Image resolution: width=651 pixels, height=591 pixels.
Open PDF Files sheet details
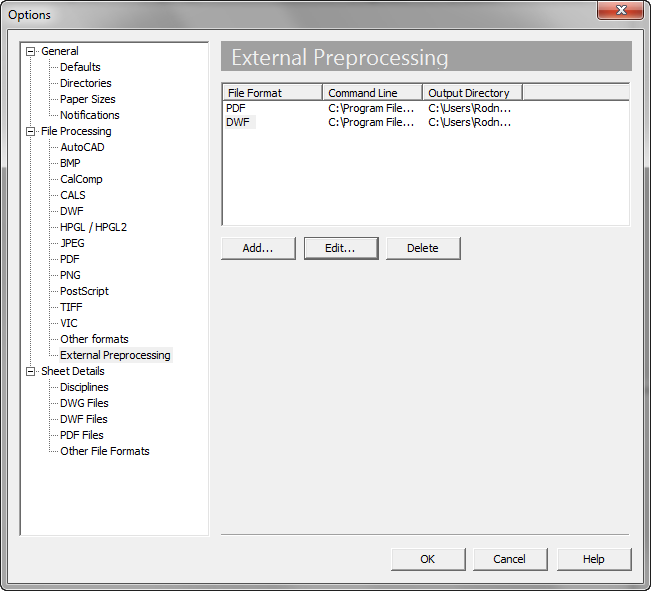pos(82,435)
